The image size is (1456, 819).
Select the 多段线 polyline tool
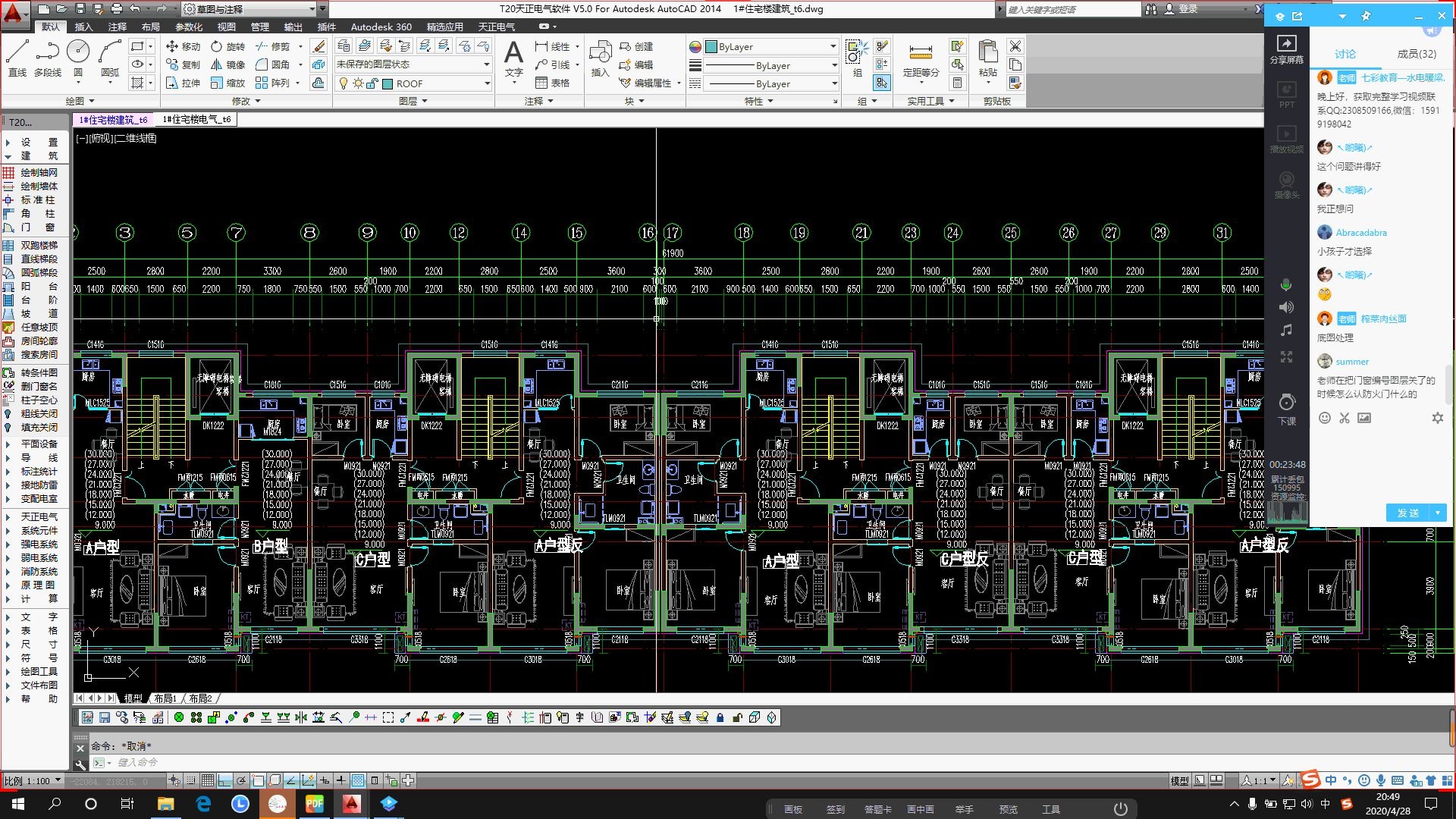47,58
